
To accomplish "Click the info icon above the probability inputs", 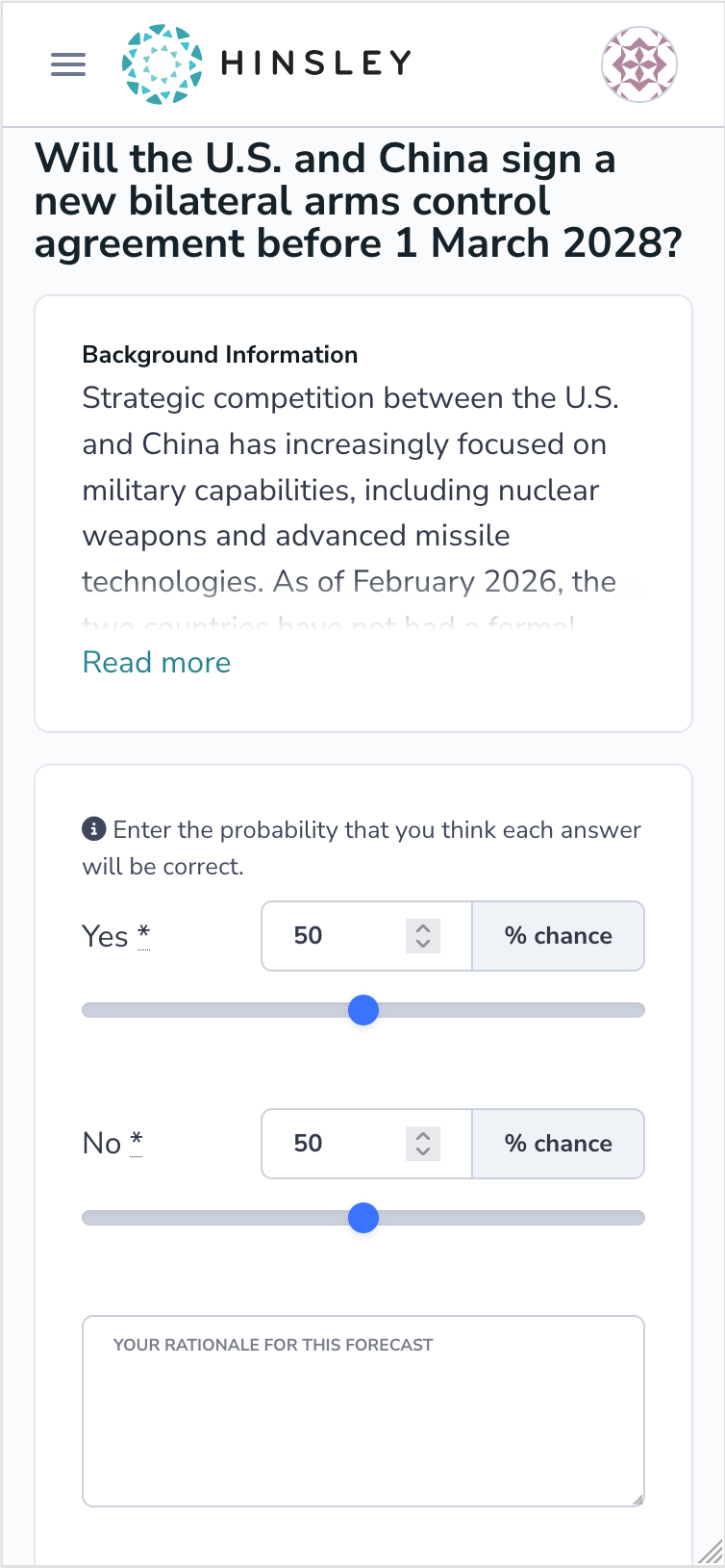I will tap(93, 828).
